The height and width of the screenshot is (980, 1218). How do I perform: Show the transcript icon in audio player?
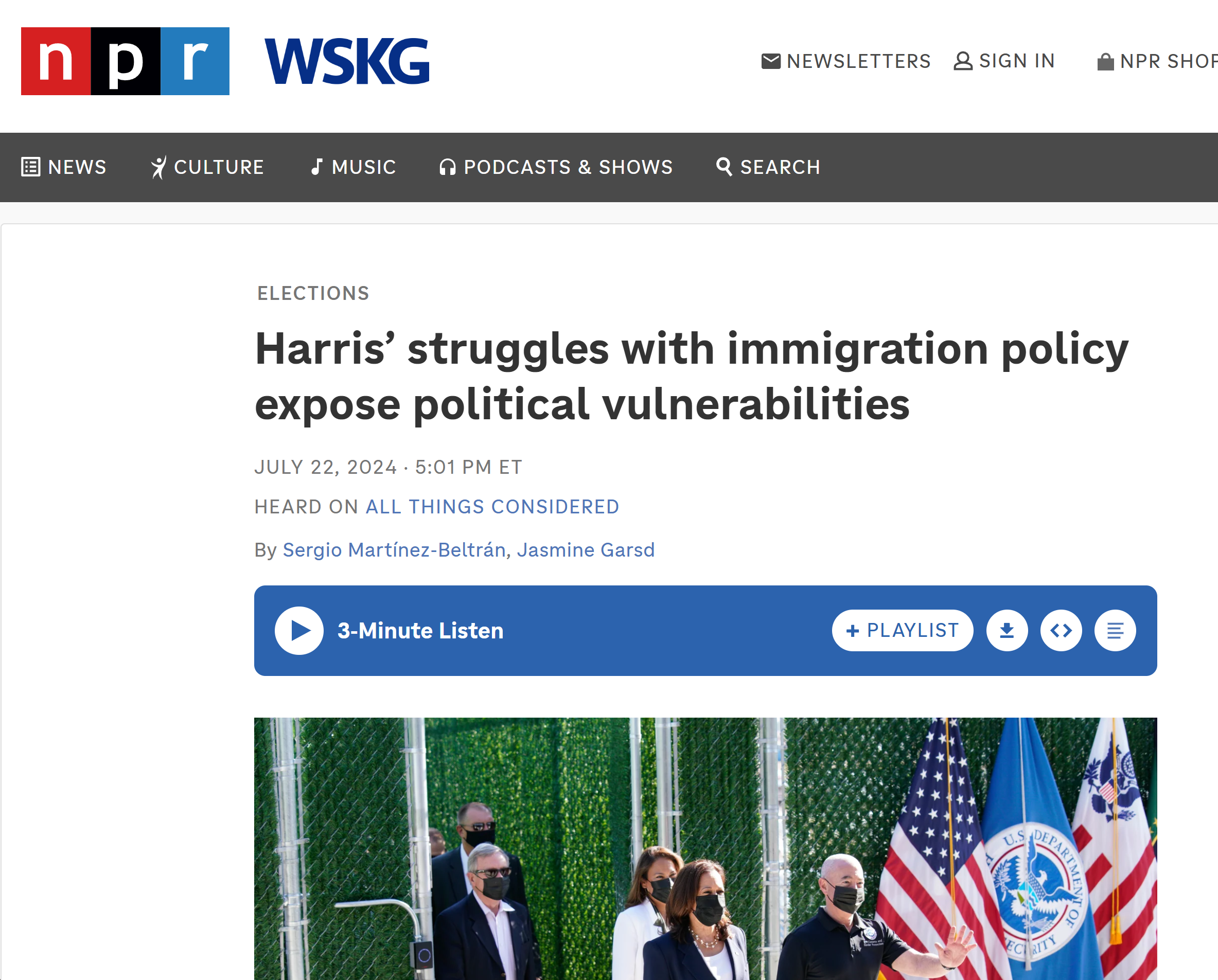[1115, 630]
